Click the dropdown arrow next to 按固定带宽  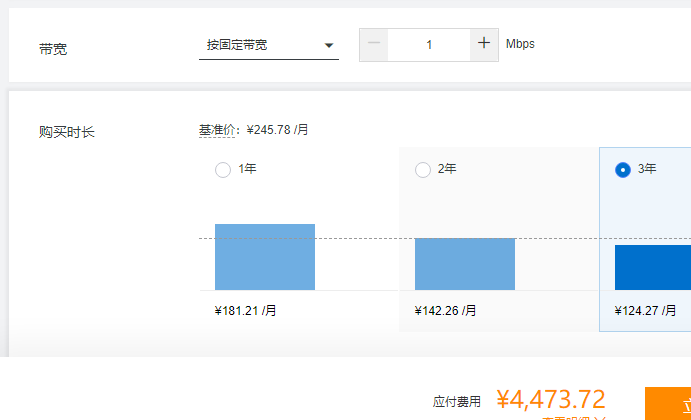point(329,46)
